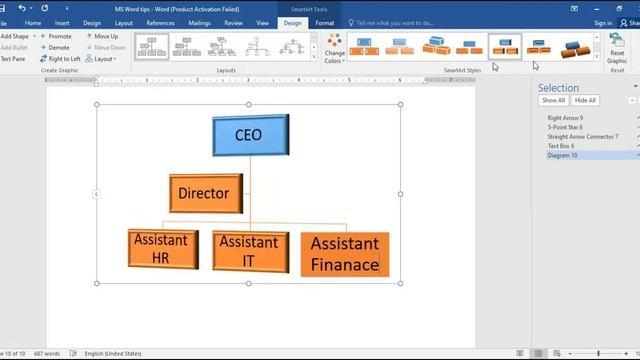Click Move Up button

102,36
